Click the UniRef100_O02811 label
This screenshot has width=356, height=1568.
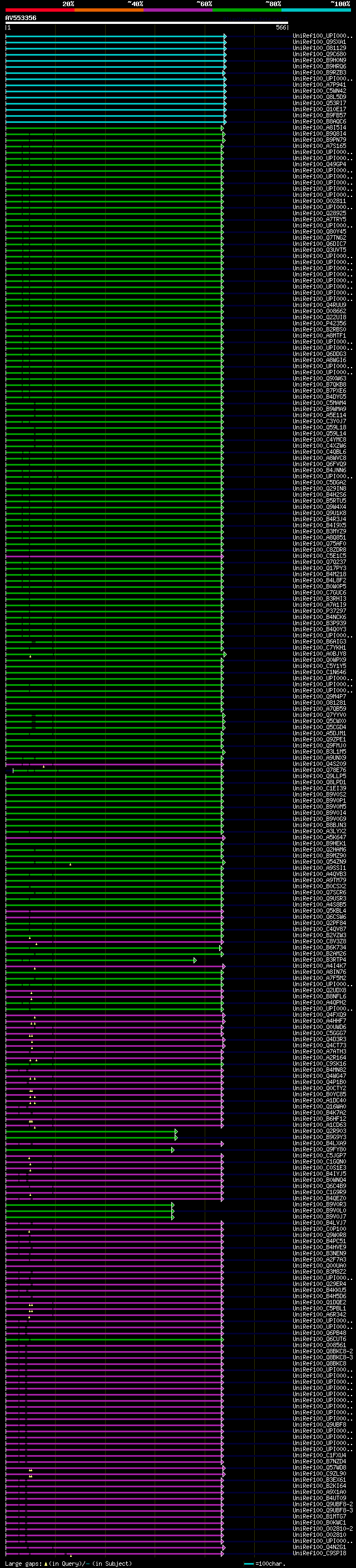319,201
